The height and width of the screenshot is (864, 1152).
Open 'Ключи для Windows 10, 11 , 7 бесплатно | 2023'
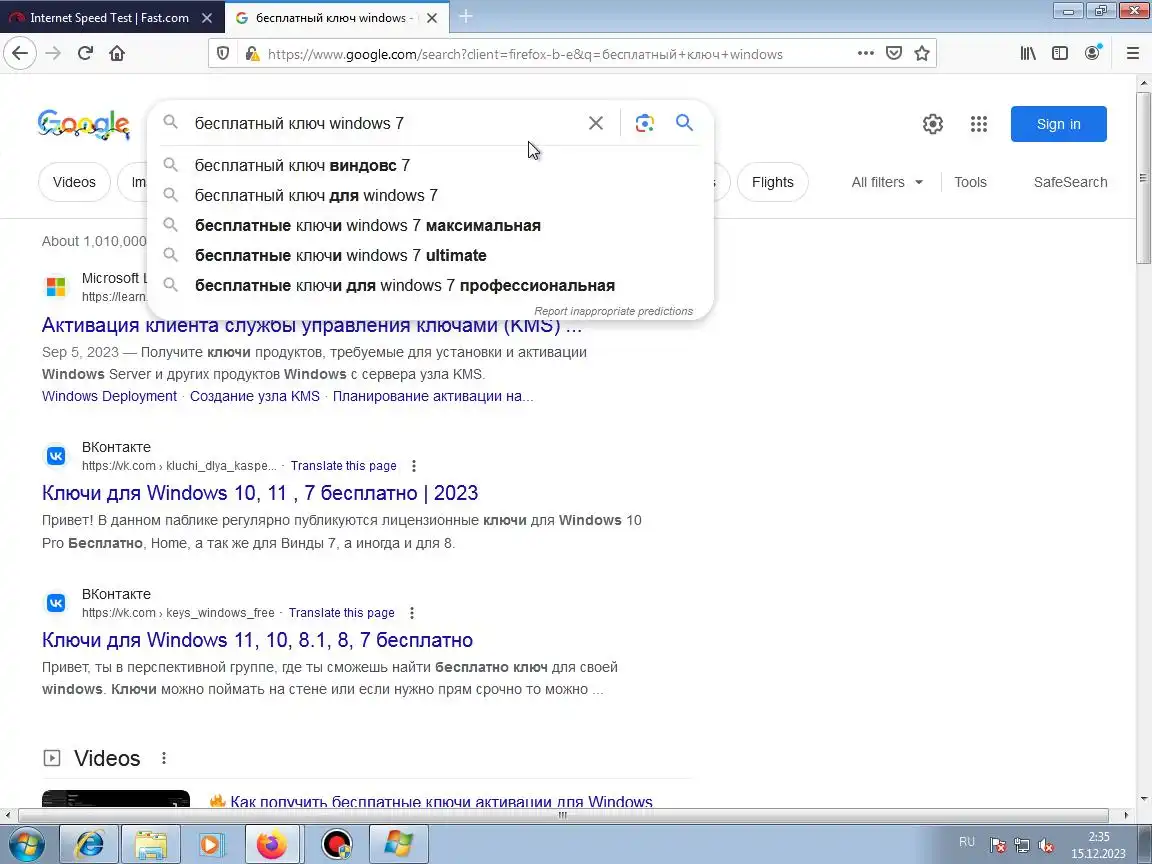pos(260,493)
